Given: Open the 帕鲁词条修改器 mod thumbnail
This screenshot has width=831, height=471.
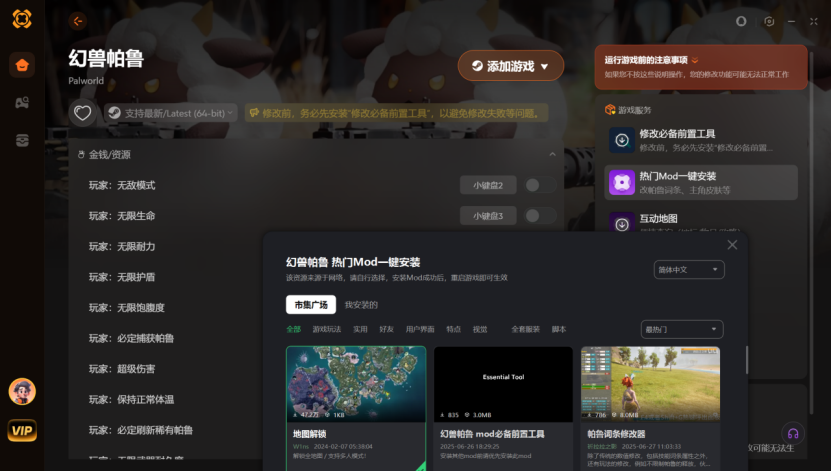Looking at the screenshot, I should point(650,384).
